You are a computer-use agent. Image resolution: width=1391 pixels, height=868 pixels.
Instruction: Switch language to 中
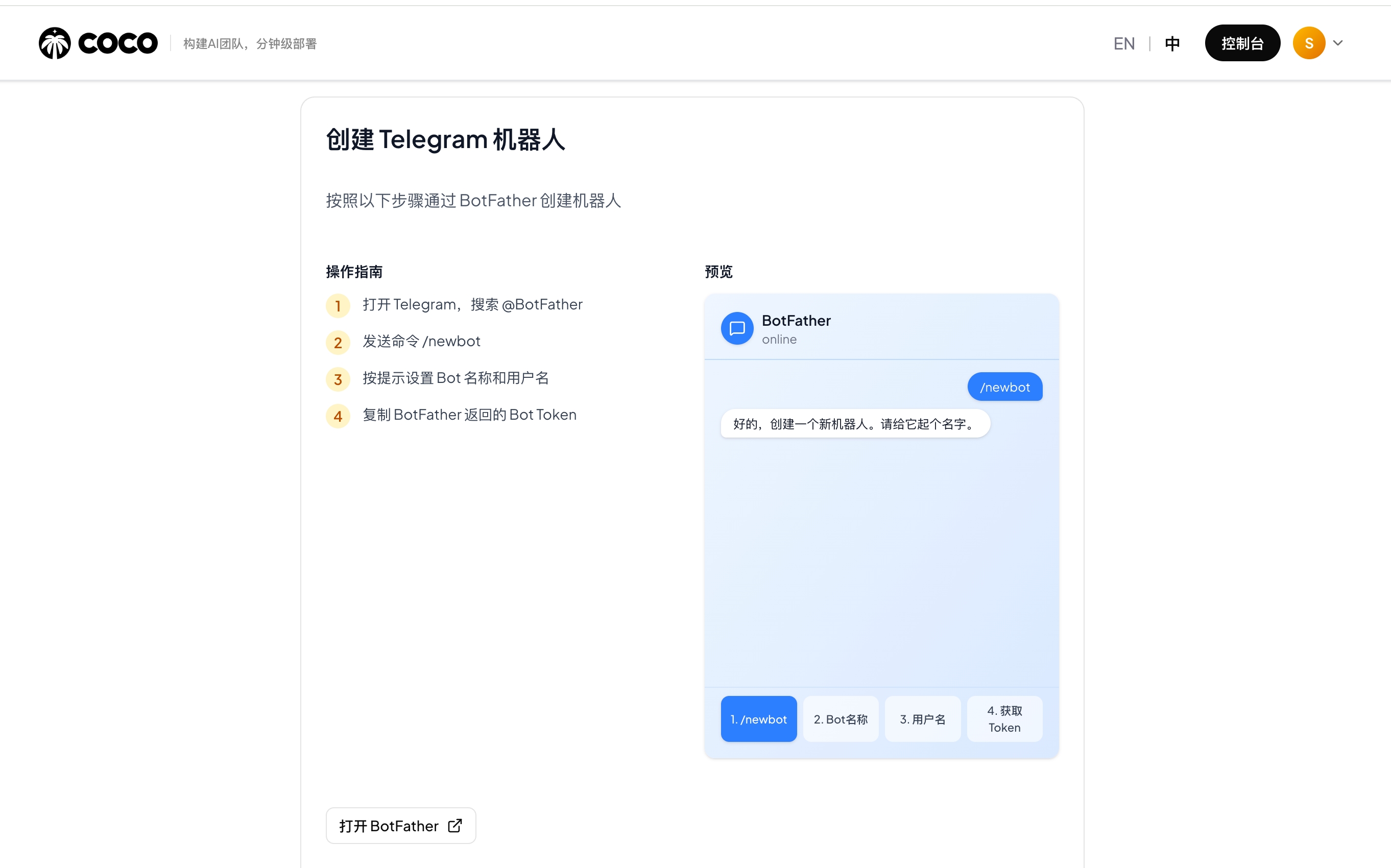(x=1172, y=42)
